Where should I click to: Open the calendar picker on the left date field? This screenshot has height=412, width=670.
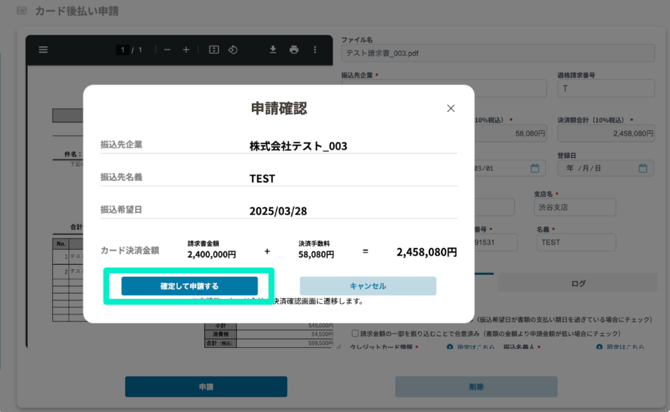[535, 168]
